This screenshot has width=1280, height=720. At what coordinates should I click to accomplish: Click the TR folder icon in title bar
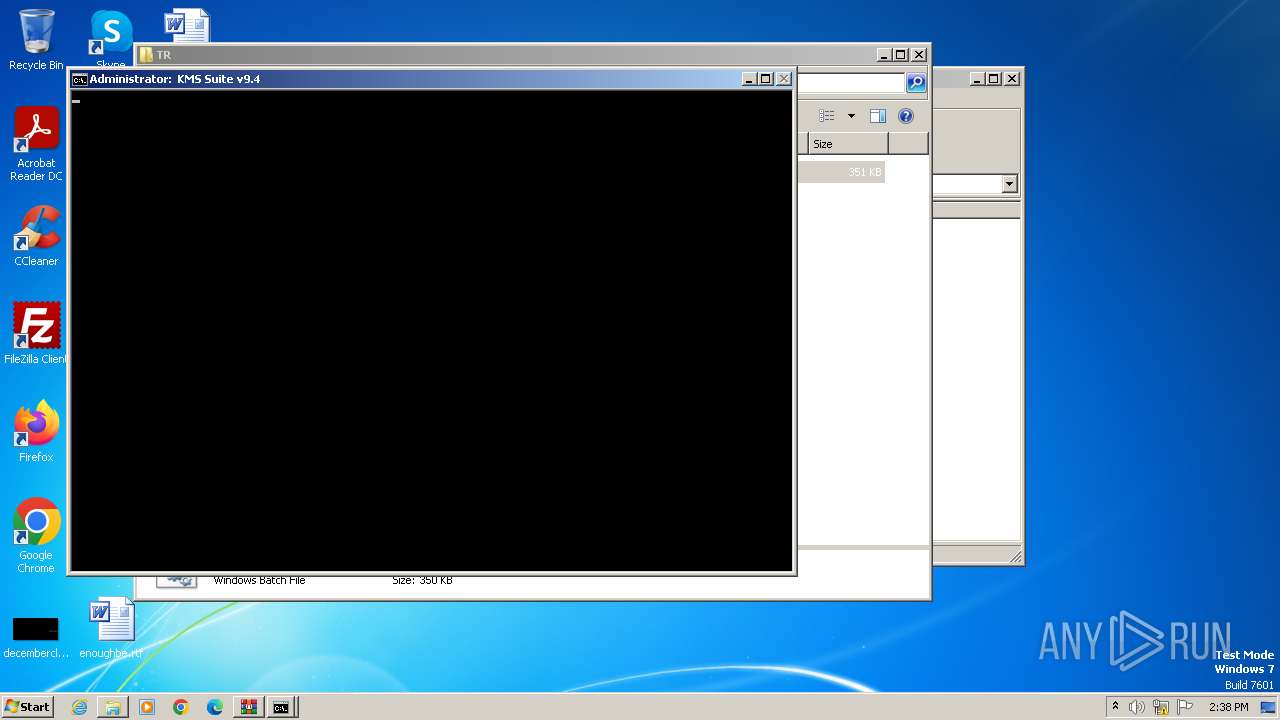(x=146, y=55)
